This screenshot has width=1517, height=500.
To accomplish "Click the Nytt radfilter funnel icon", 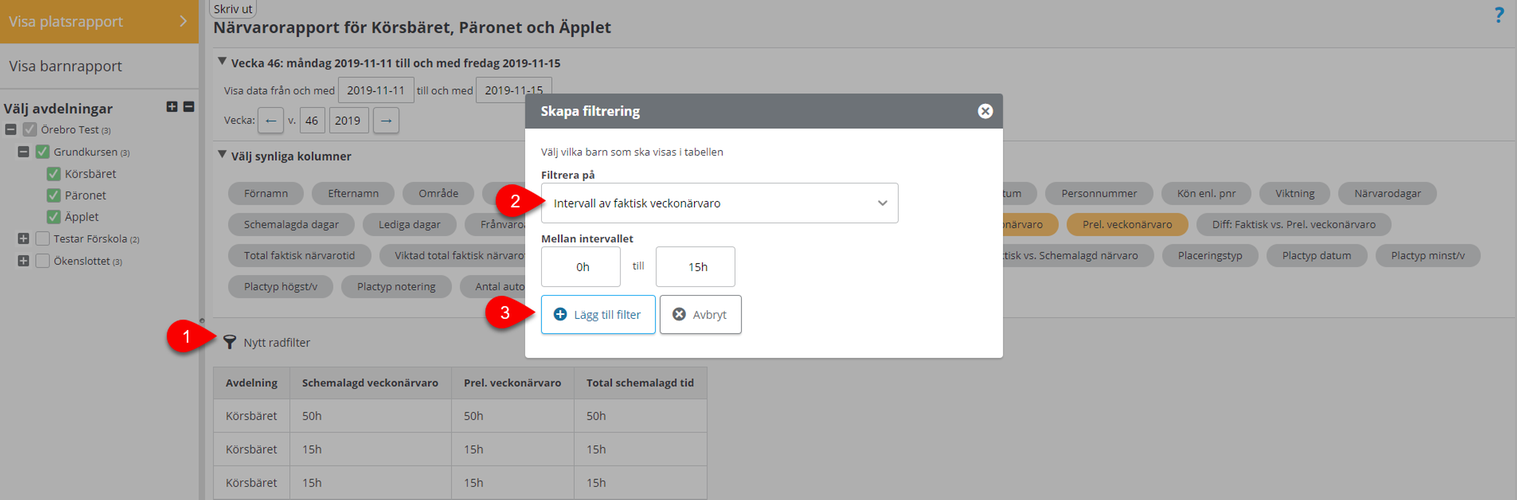I will point(229,342).
